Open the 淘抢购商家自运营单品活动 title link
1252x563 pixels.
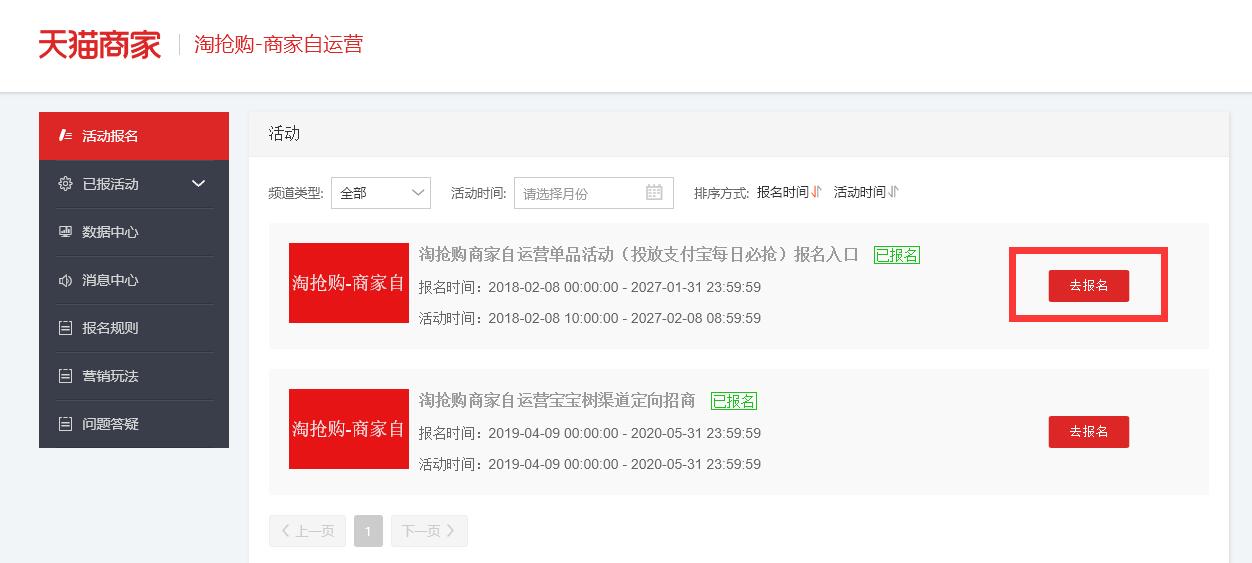639,254
